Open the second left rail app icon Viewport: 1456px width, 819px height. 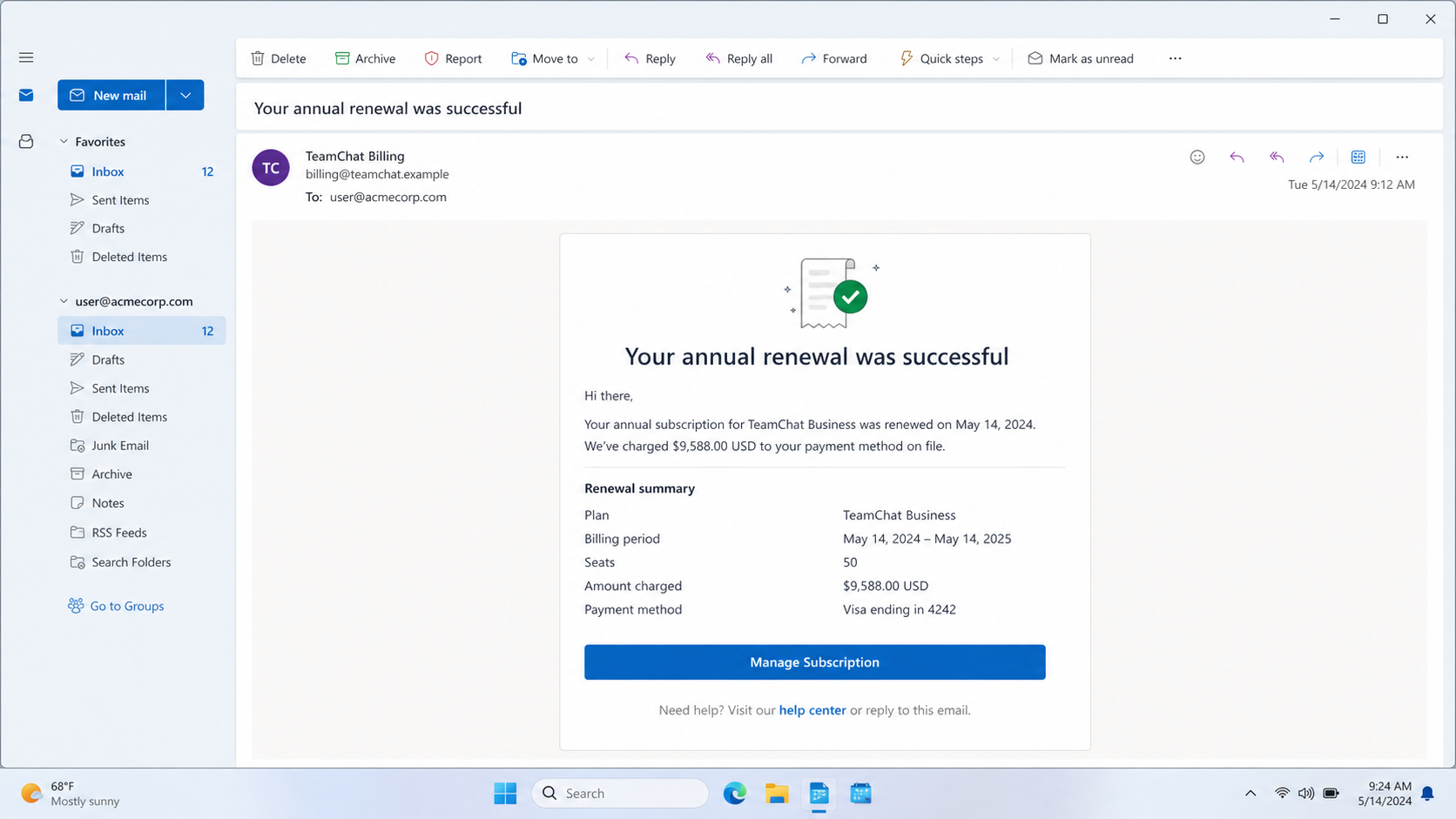[26, 141]
